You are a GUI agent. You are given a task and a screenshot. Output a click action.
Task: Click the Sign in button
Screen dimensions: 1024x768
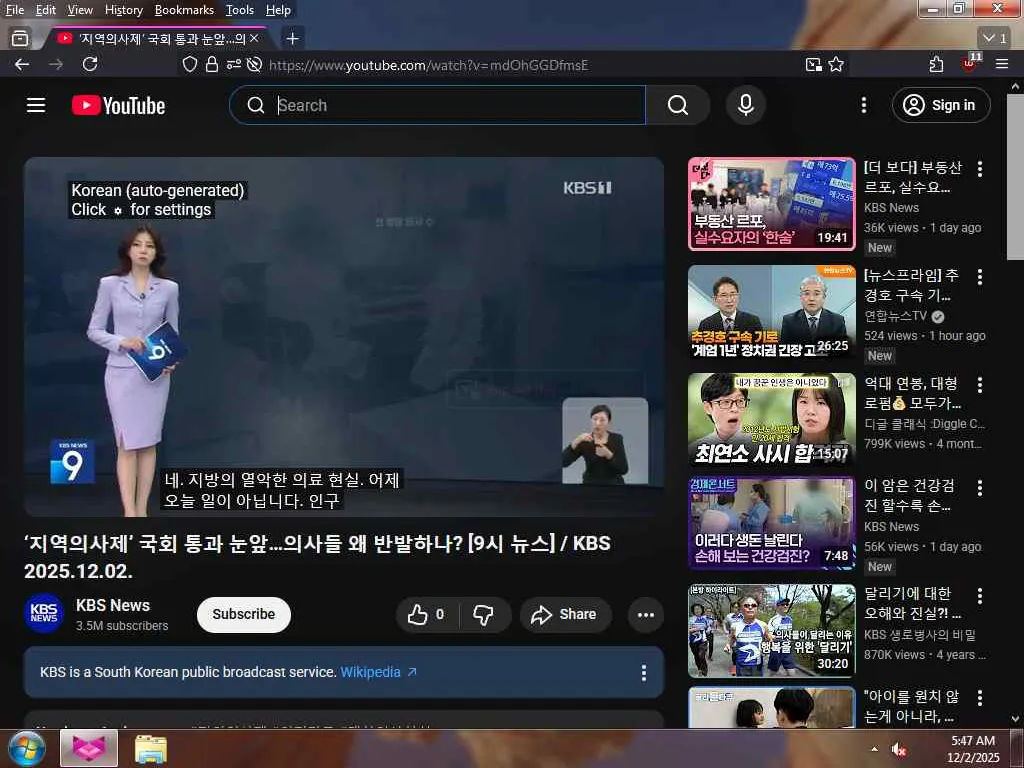(941, 105)
